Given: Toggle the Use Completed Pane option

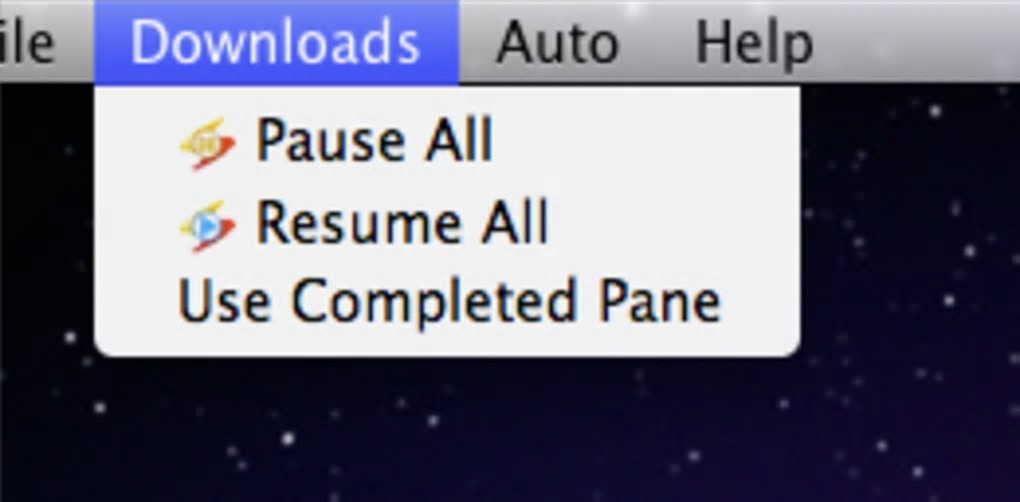Looking at the screenshot, I should (x=448, y=300).
